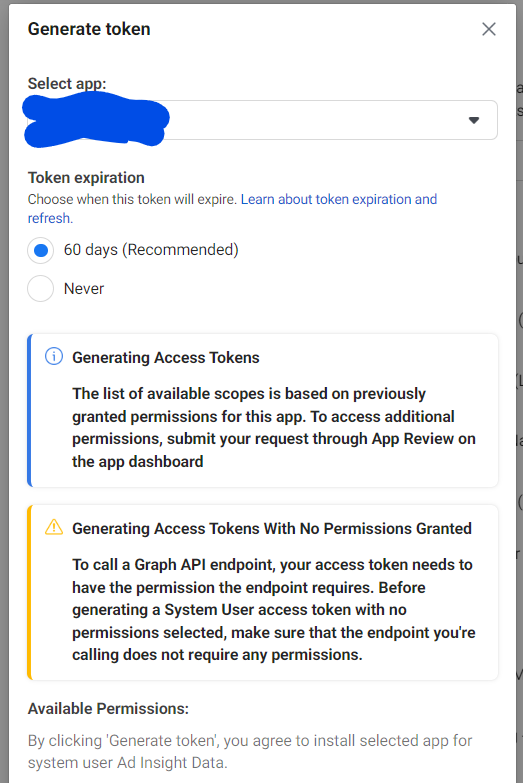This screenshot has width=523, height=783.
Task: Click the blue info card body text
Action: click(274, 427)
